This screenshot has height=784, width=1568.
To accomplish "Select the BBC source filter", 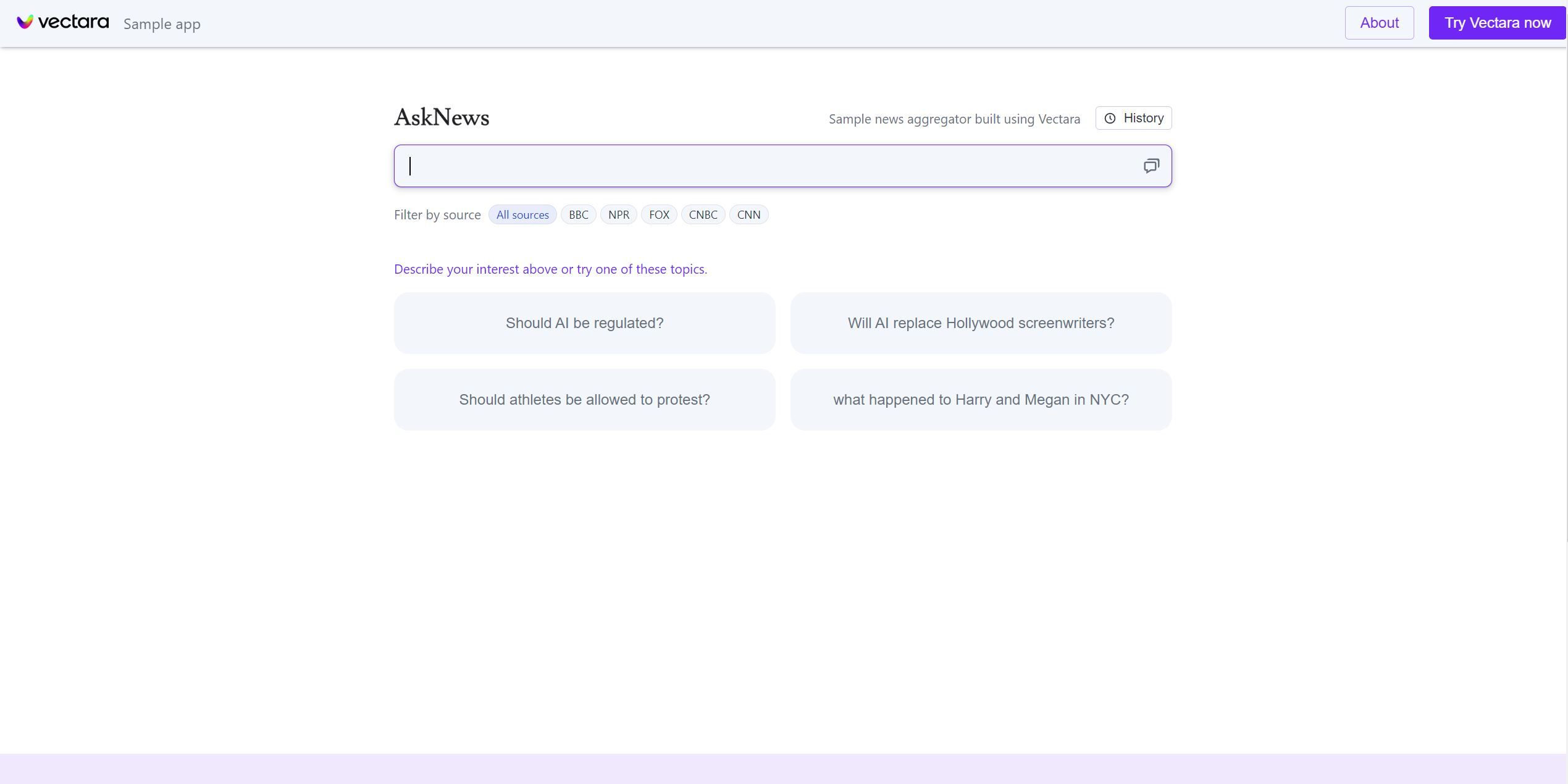I will click(578, 214).
